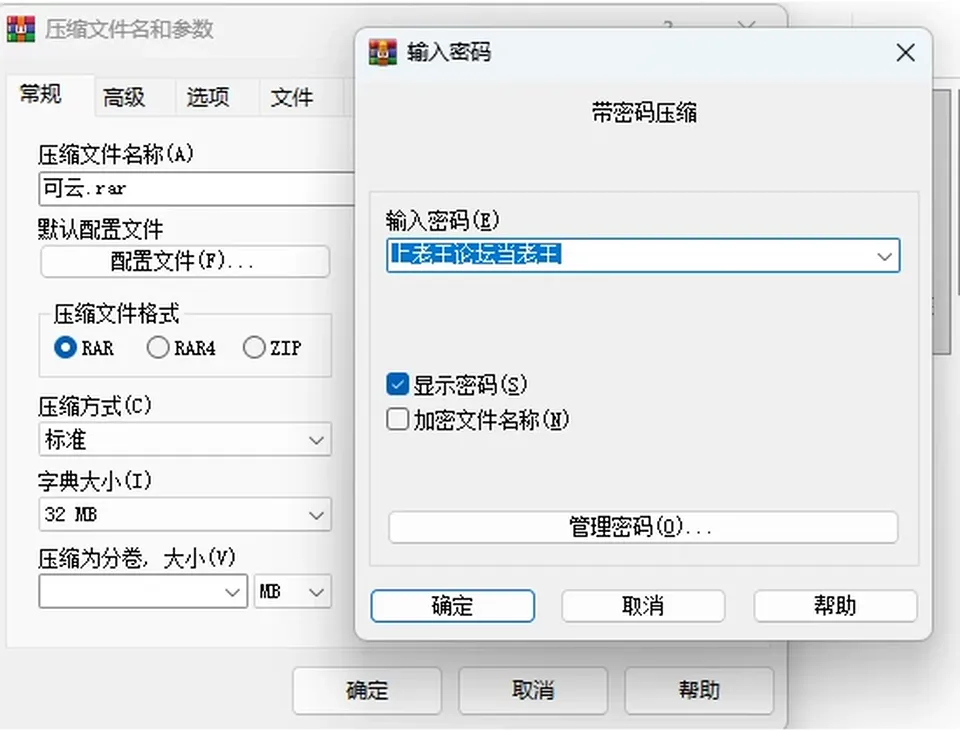This screenshot has width=960, height=731.
Task: Toggle the 显示密码 checkbox
Action: pyautogui.click(x=397, y=384)
